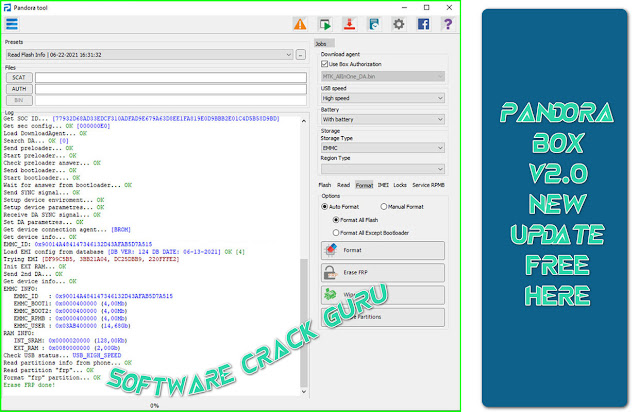639x412 pixels.
Task: Toggle Use Box Authorization checkbox
Action: click(x=324, y=64)
